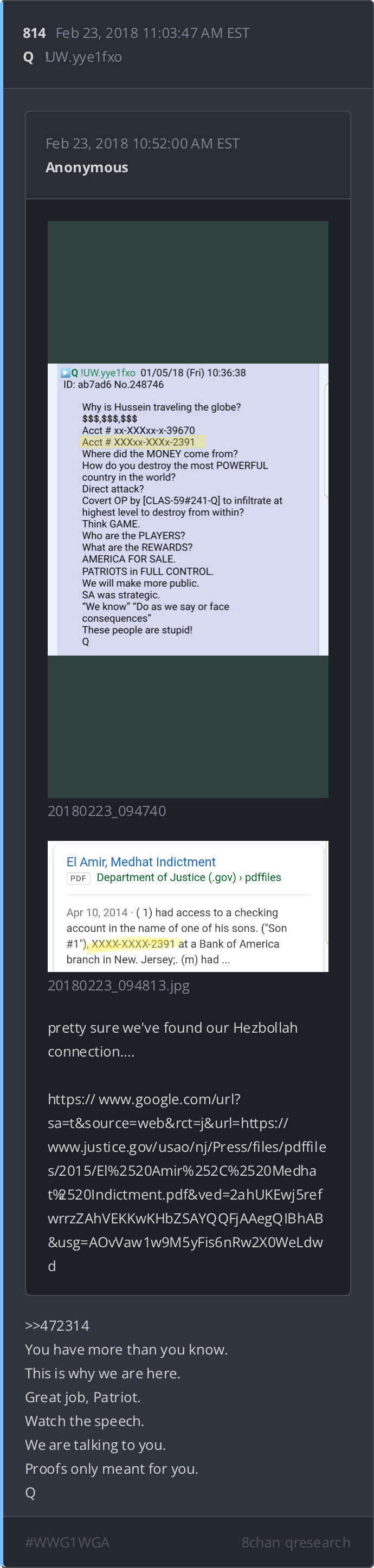Screen dimensions: 374x1568
Task: Click the PDF badge in search result
Action: pos(78,878)
